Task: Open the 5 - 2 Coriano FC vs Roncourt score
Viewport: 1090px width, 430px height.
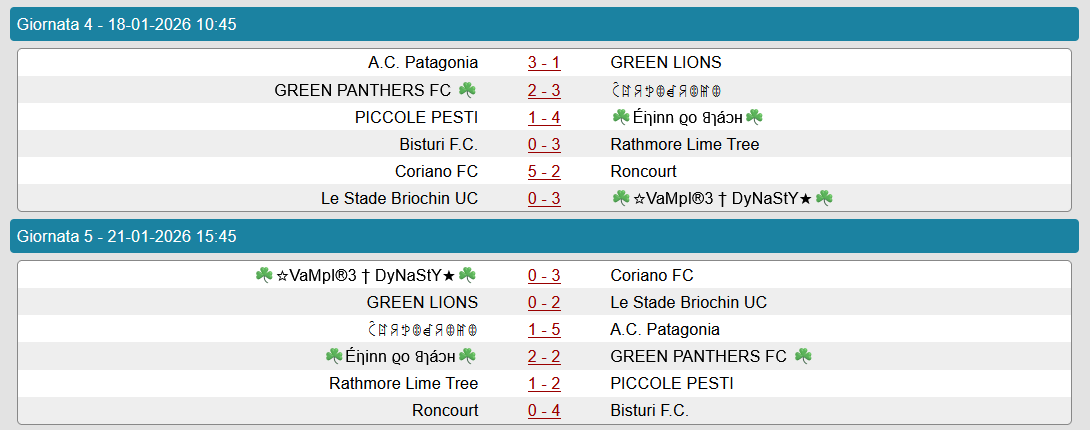Action: click(544, 171)
